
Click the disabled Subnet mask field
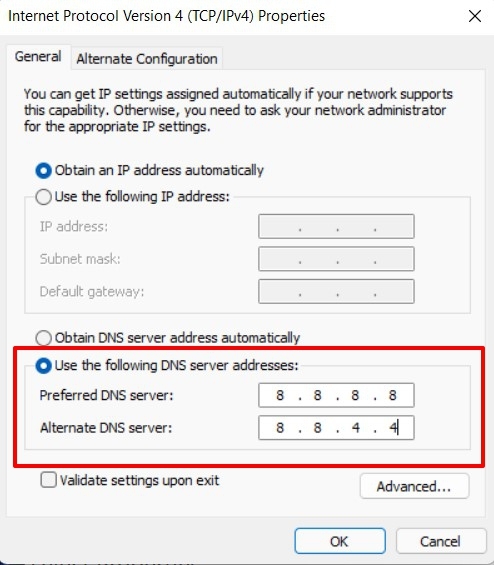point(336,259)
